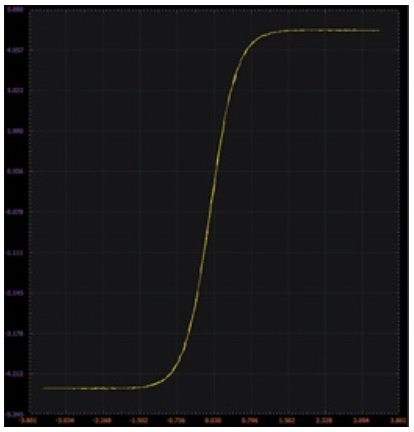The width and height of the screenshot is (414, 432).
Task: Click the y-axis label 1.990
Action: coord(12,131)
